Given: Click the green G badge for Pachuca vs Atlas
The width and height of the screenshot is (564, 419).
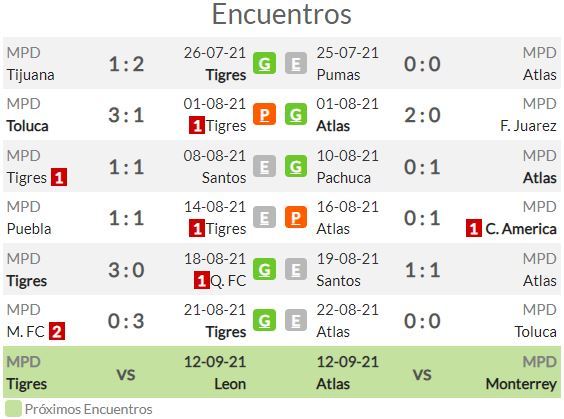Looking at the screenshot, I should [296, 167].
